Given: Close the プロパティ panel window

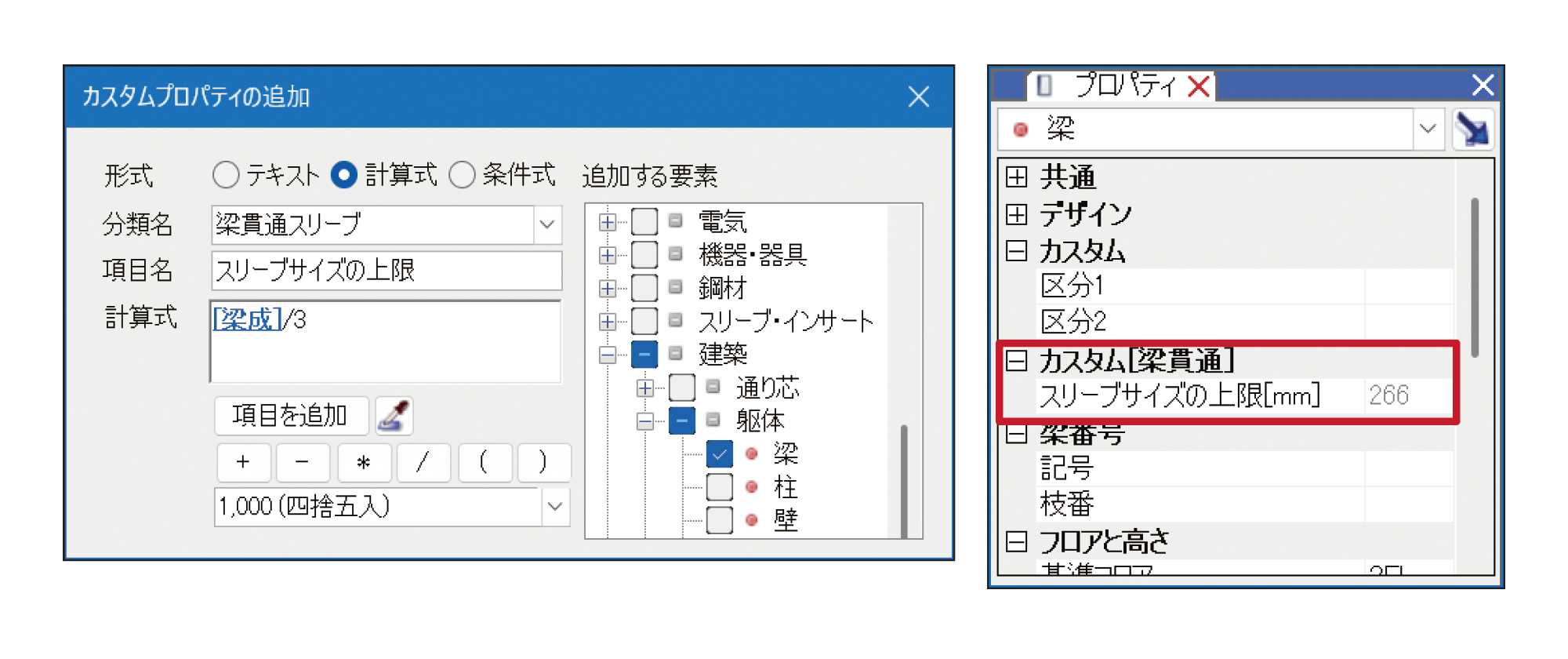Looking at the screenshot, I should (x=1483, y=85).
